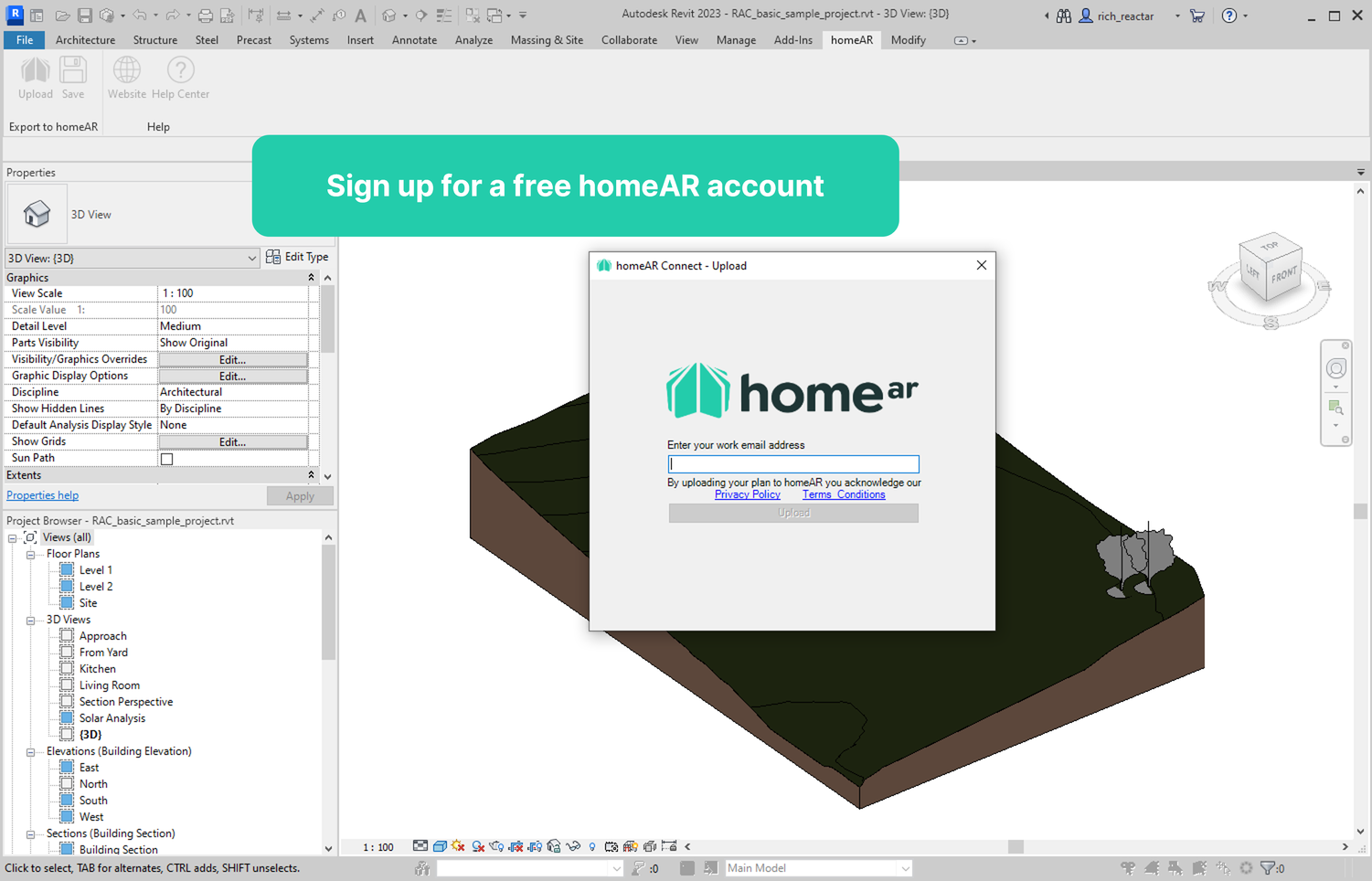Click the Close Inactive Views icon
Screen dimensions: 1372x881
coord(473,16)
